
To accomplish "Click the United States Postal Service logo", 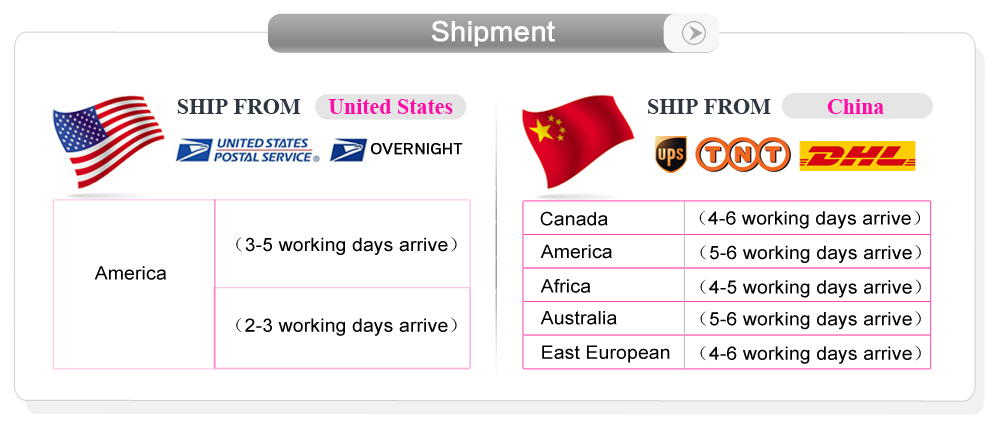I will point(248,150).
